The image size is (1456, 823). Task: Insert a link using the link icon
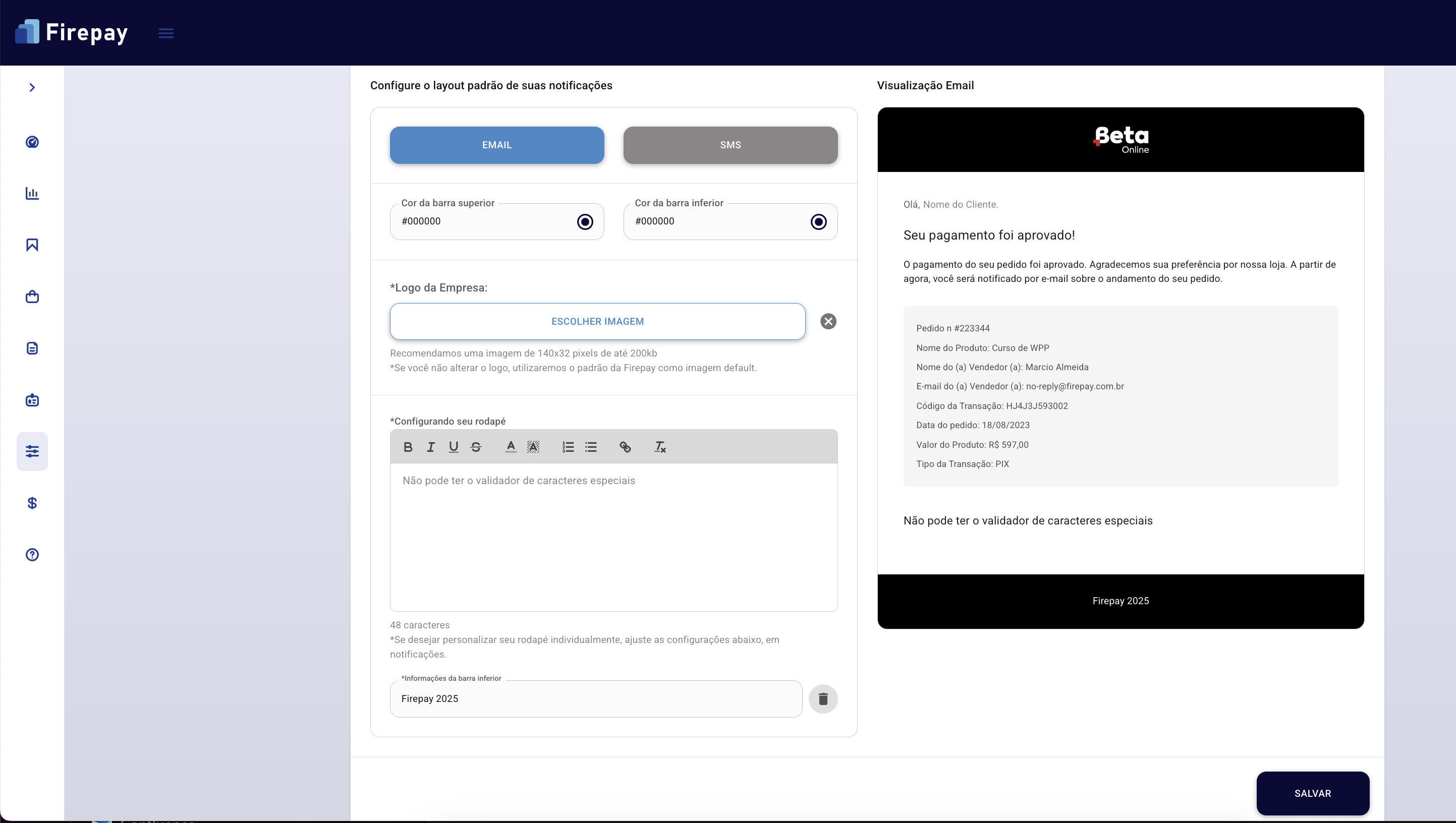pyautogui.click(x=625, y=447)
